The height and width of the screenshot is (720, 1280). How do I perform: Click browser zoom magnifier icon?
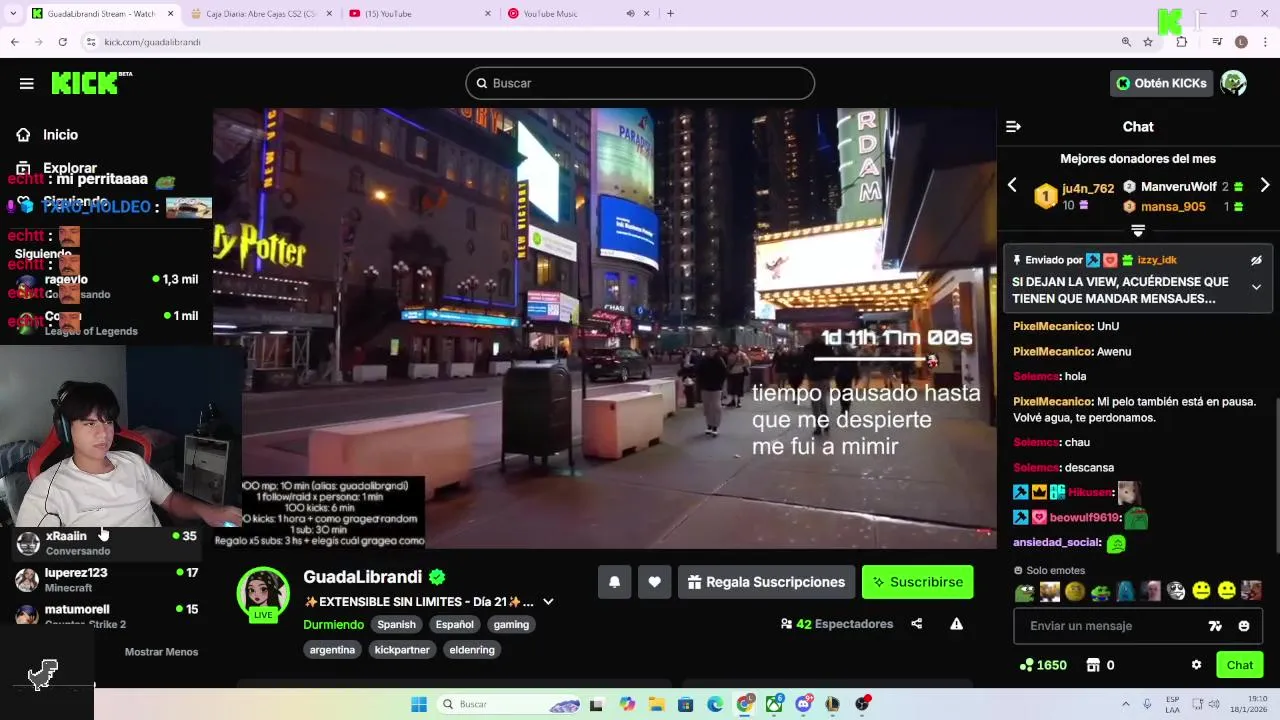1126,42
